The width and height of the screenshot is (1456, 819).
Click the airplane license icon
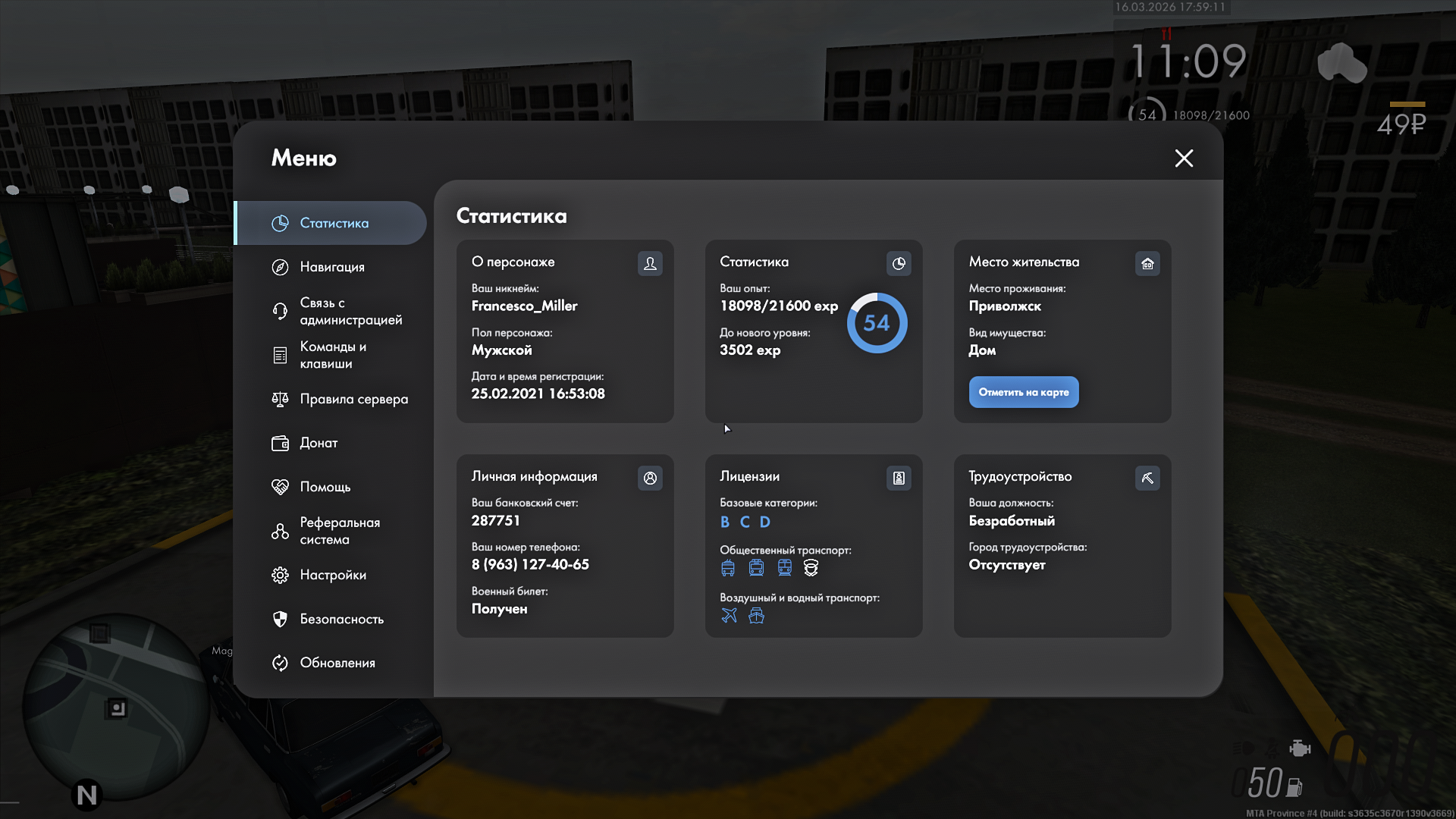click(729, 615)
